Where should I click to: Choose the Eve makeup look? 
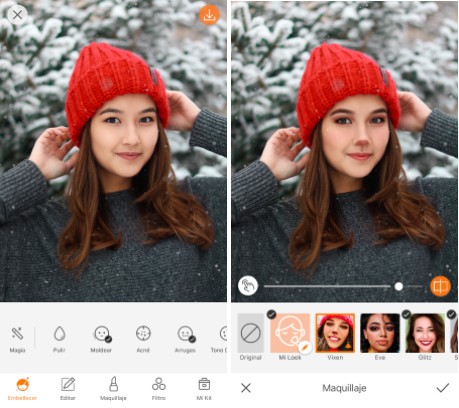click(x=380, y=337)
